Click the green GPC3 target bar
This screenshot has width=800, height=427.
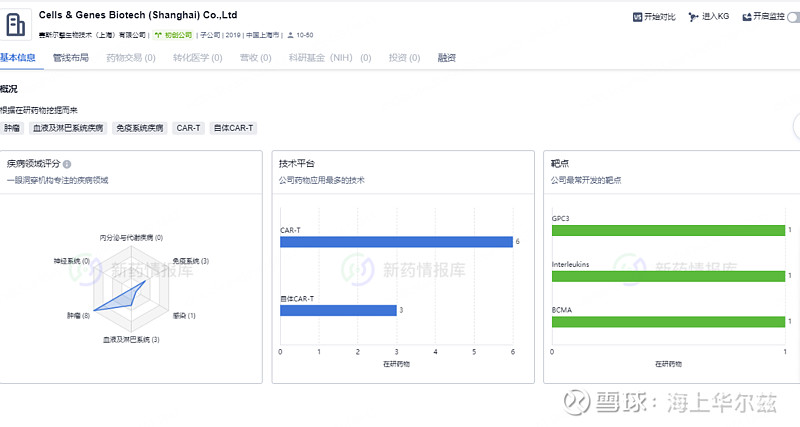point(668,231)
